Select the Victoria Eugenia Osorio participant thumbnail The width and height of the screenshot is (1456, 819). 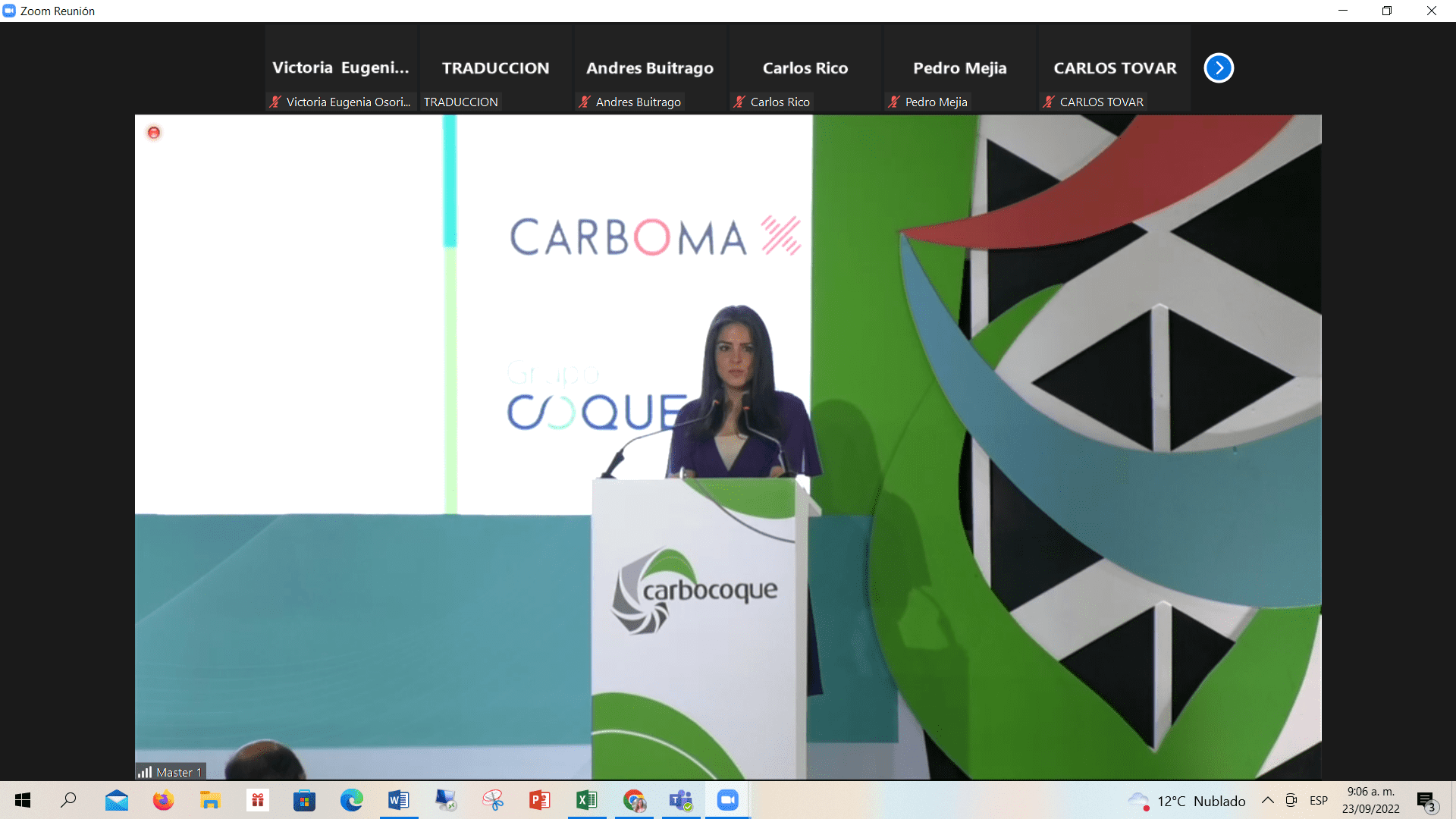point(340,68)
